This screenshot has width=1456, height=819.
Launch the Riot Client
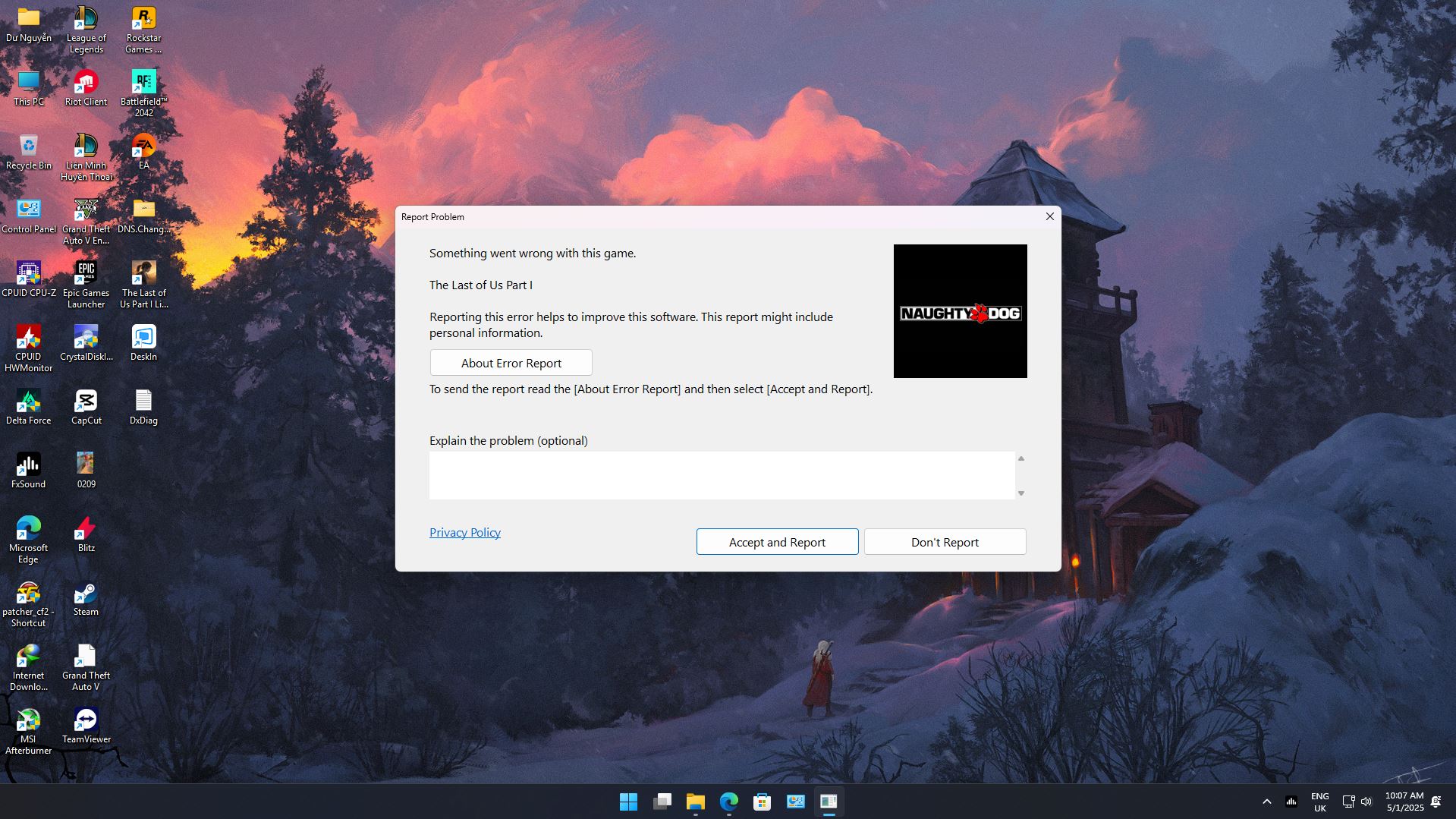pyautogui.click(x=86, y=83)
